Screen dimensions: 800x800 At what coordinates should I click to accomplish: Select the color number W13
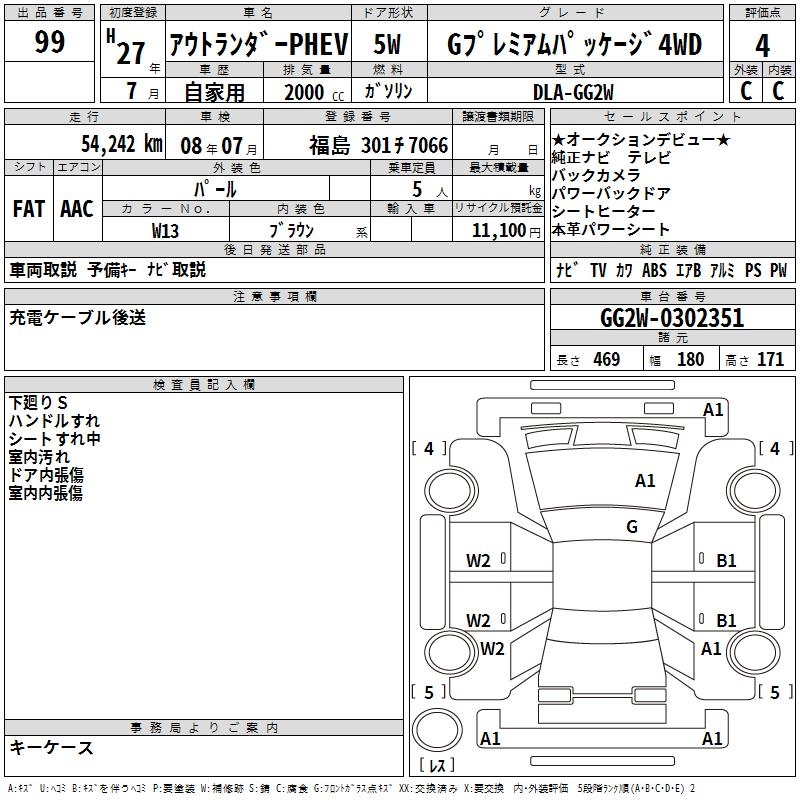click(165, 231)
